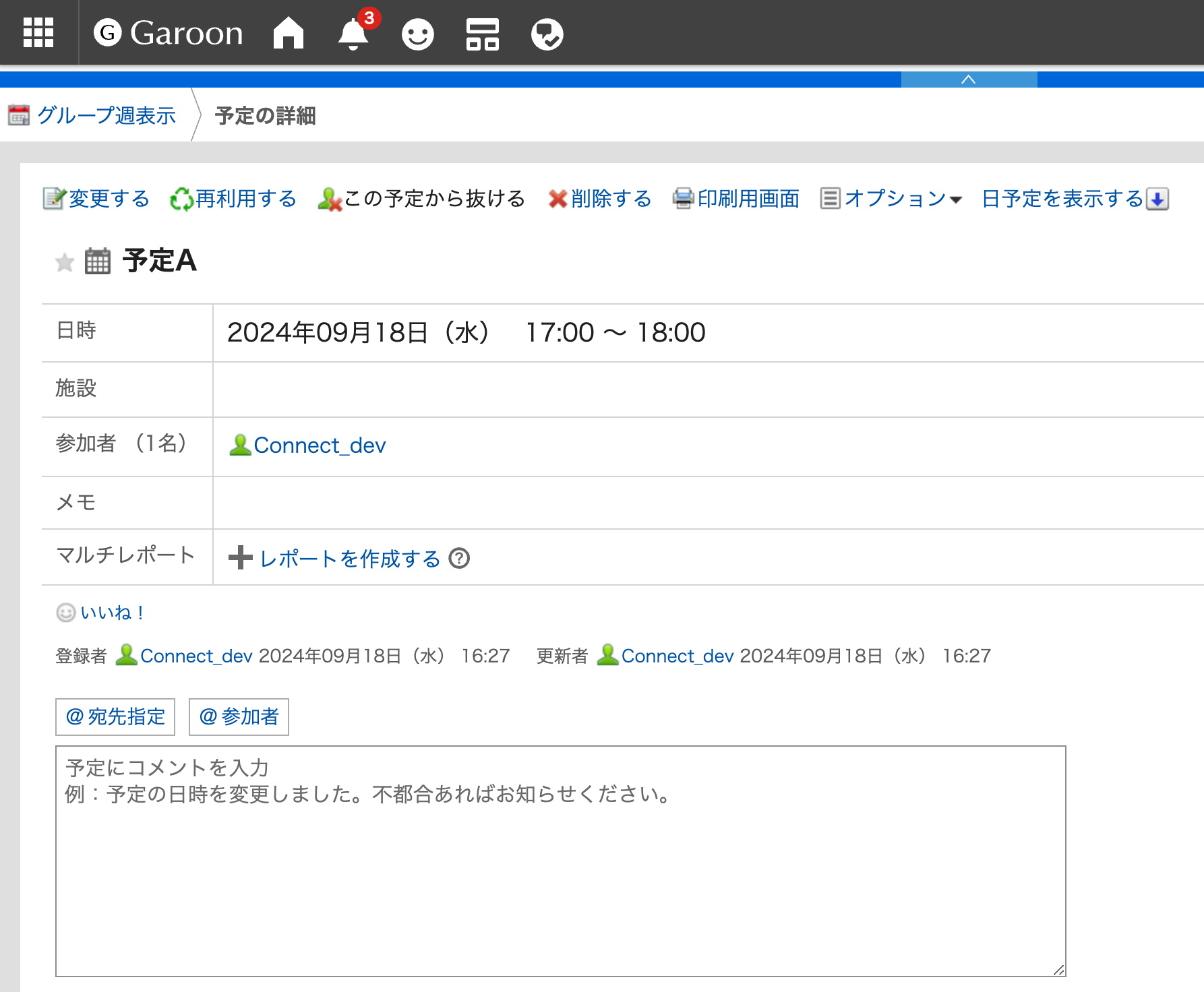Navigate to グループ週表示 breadcrumb link

[107, 115]
